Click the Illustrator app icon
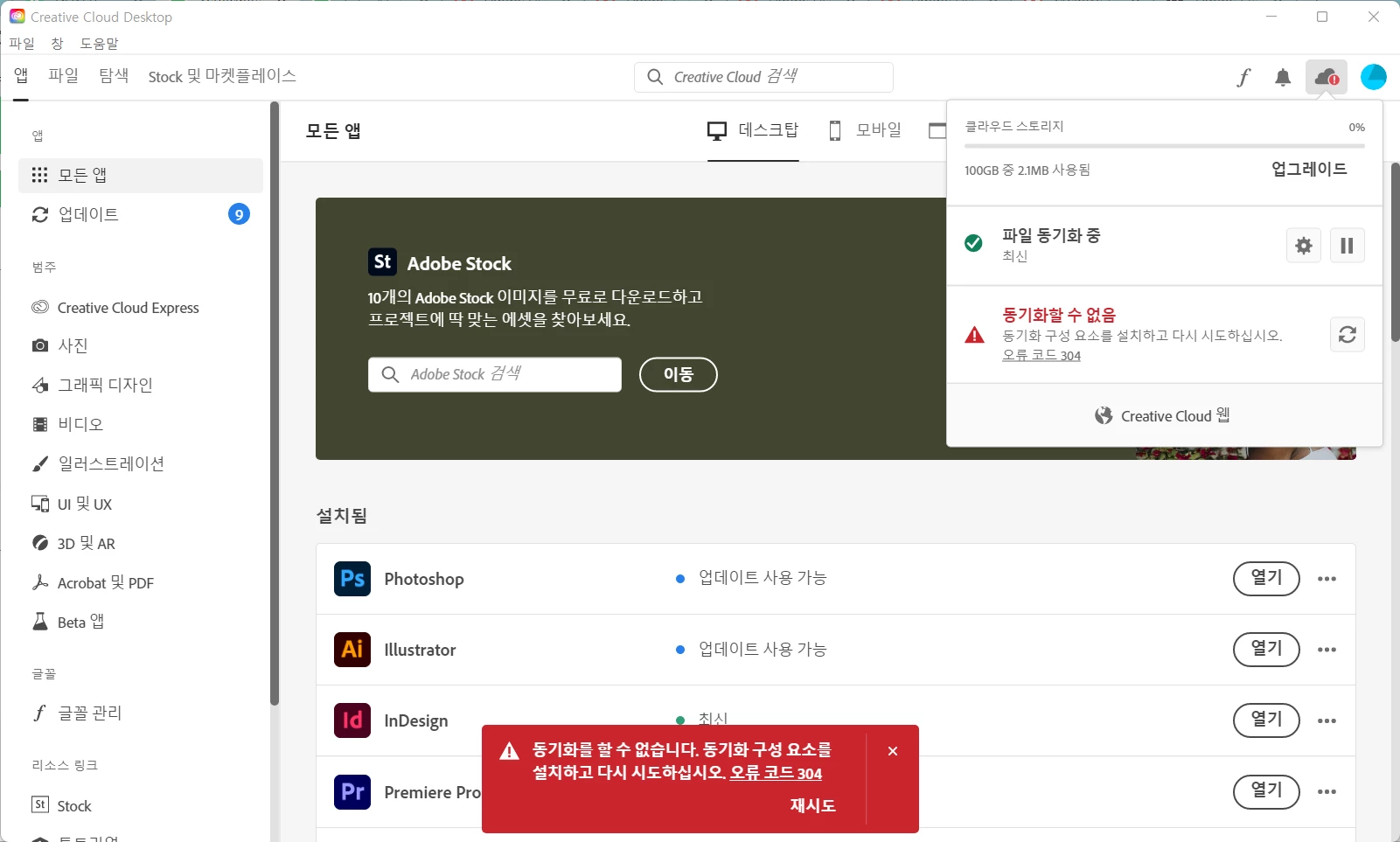This screenshot has height=842, width=1400. coord(352,650)
